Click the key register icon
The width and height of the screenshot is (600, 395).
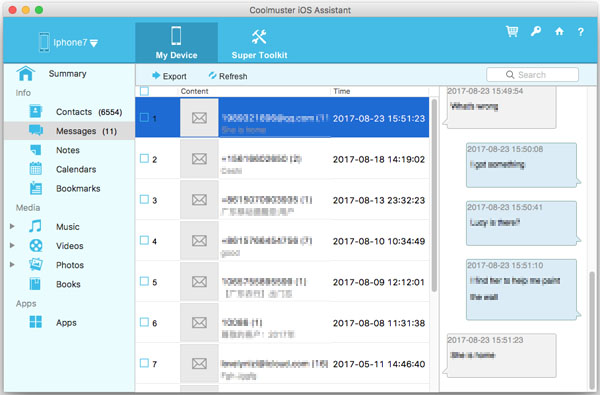pos(536,31)
